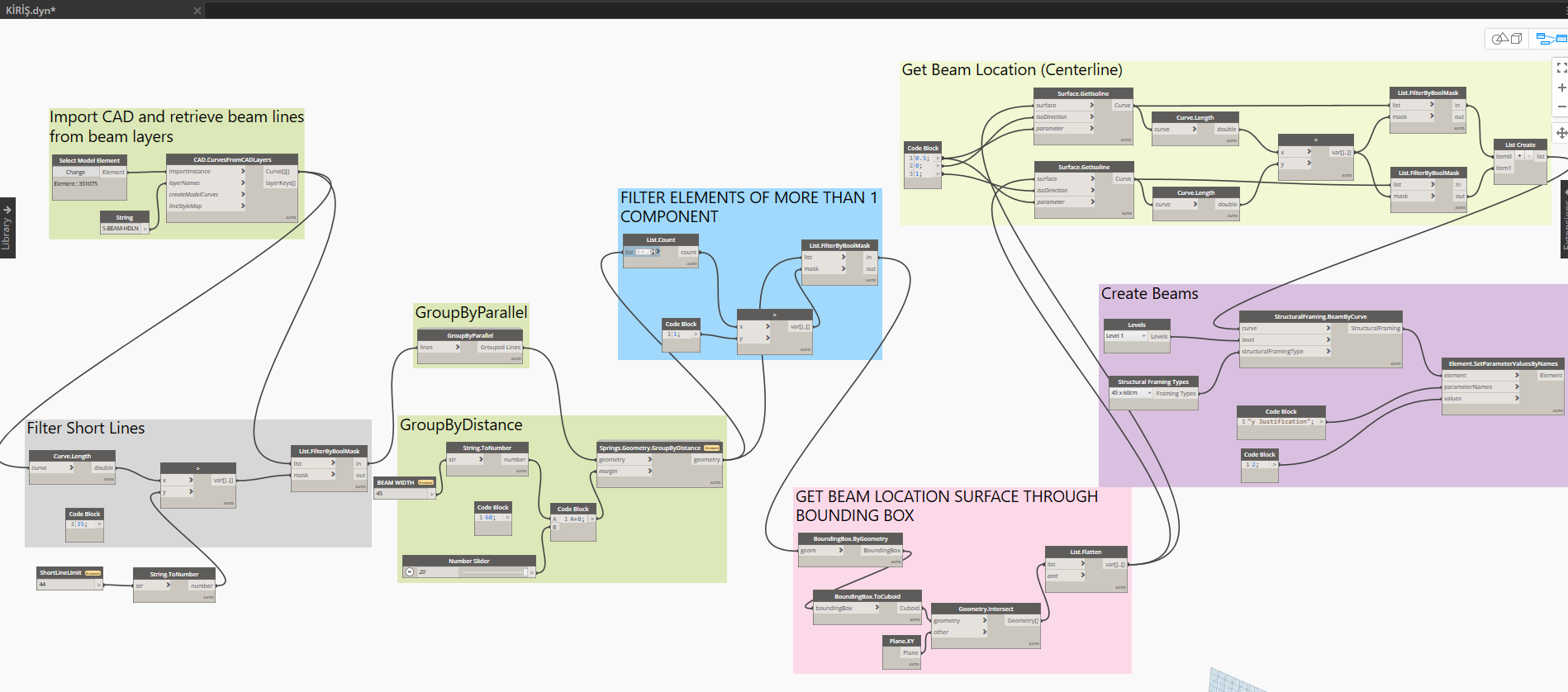Click the count output port on List.Count

click(687, 253)
